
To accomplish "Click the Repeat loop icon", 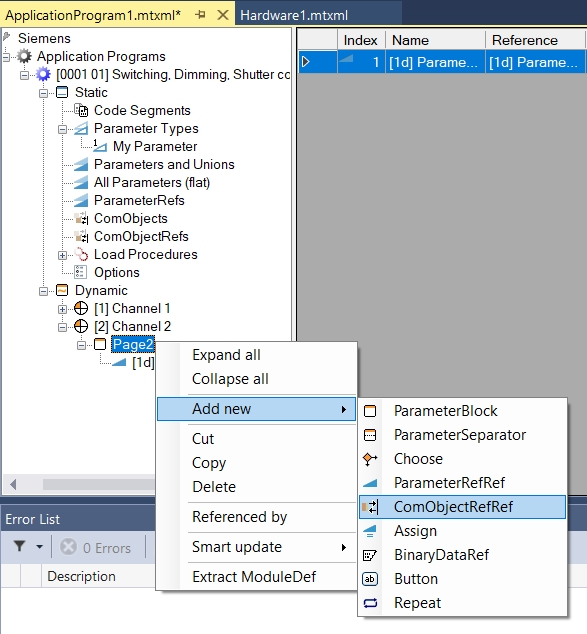I will pos(370,603).
